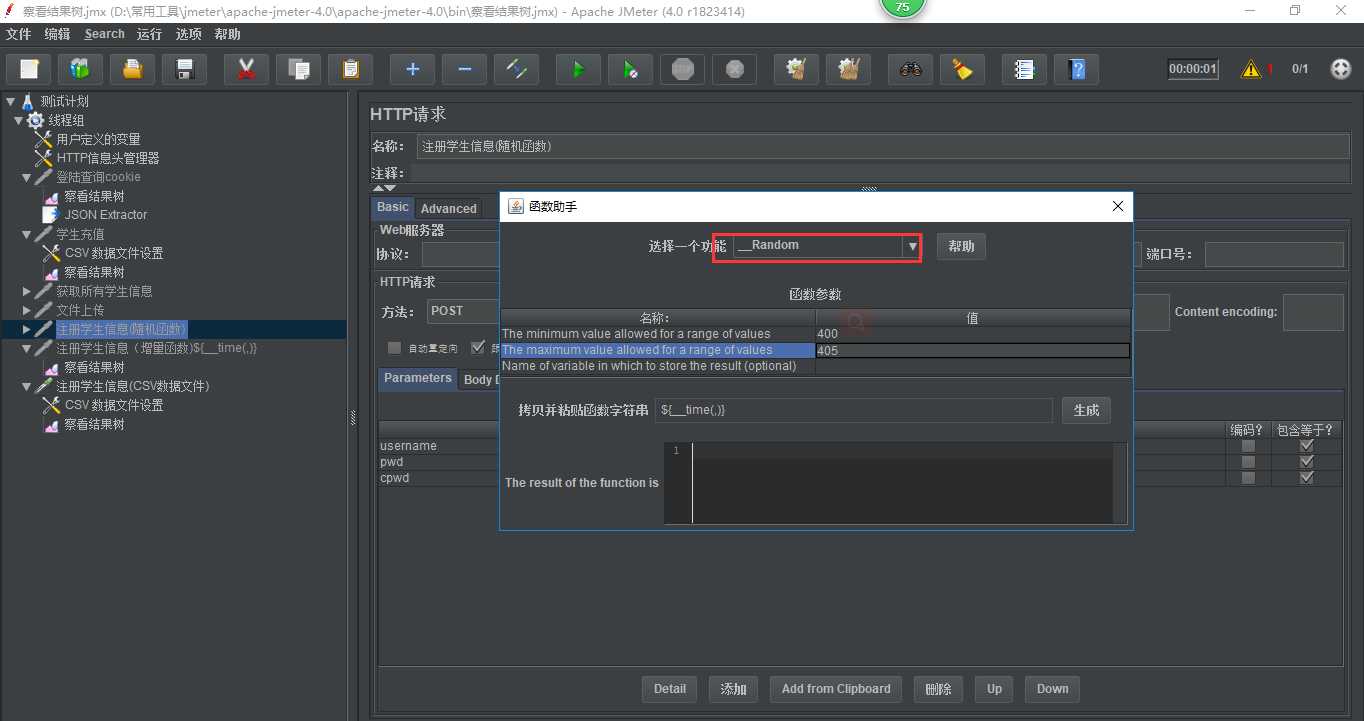1364x721 pixels.
Task: Click the 名称 name input field
Action: [x=883, y=146]
